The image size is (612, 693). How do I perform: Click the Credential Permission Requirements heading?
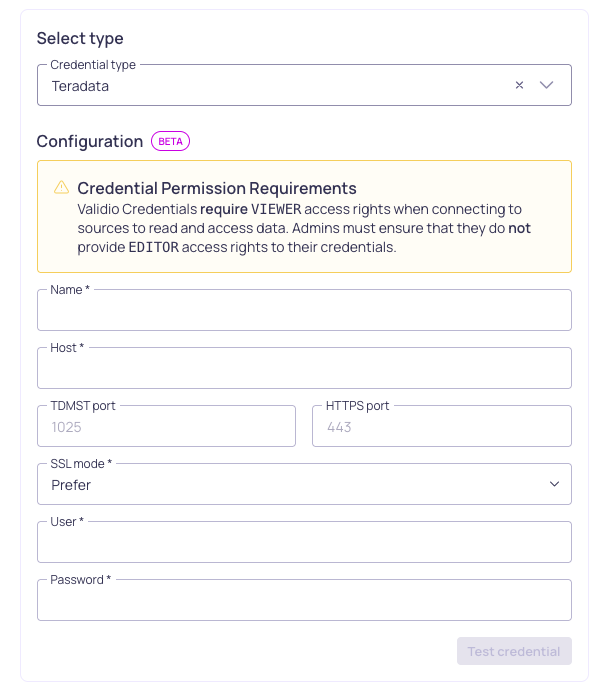[x=217, y=188]
